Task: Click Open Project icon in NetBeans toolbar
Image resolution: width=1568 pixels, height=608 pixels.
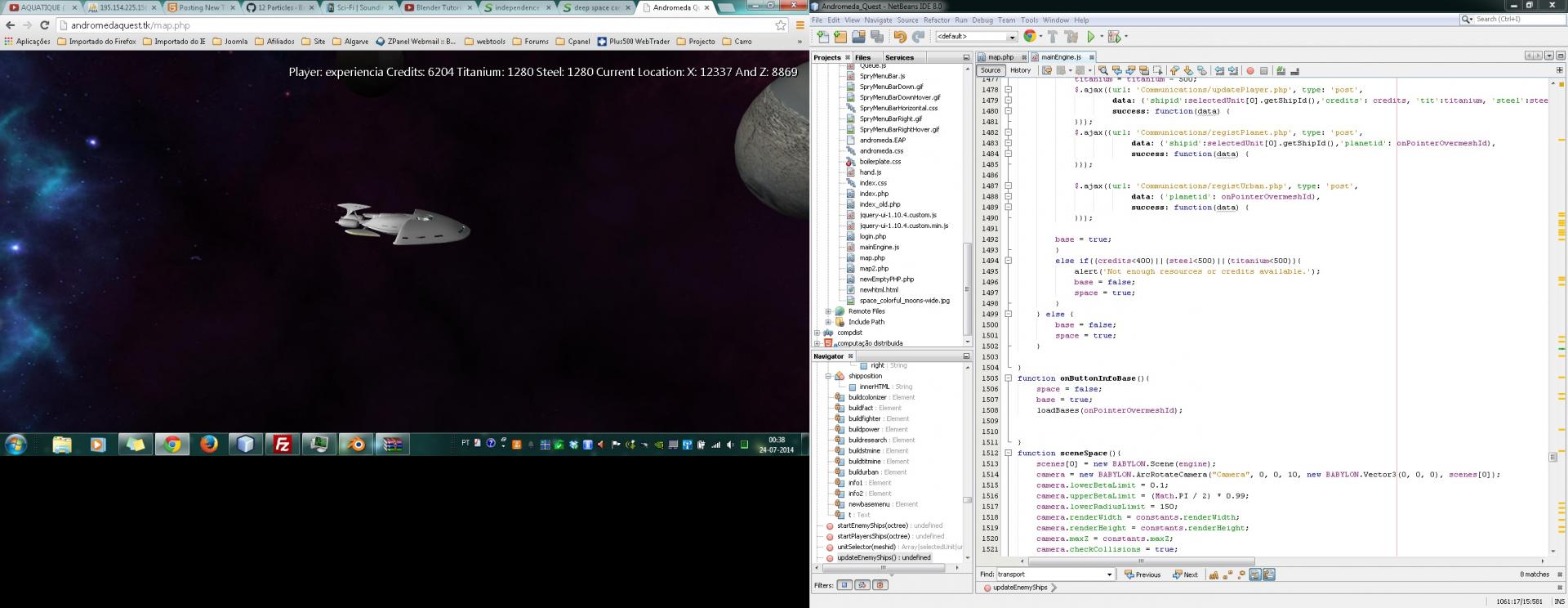Action: pos(858,37)
